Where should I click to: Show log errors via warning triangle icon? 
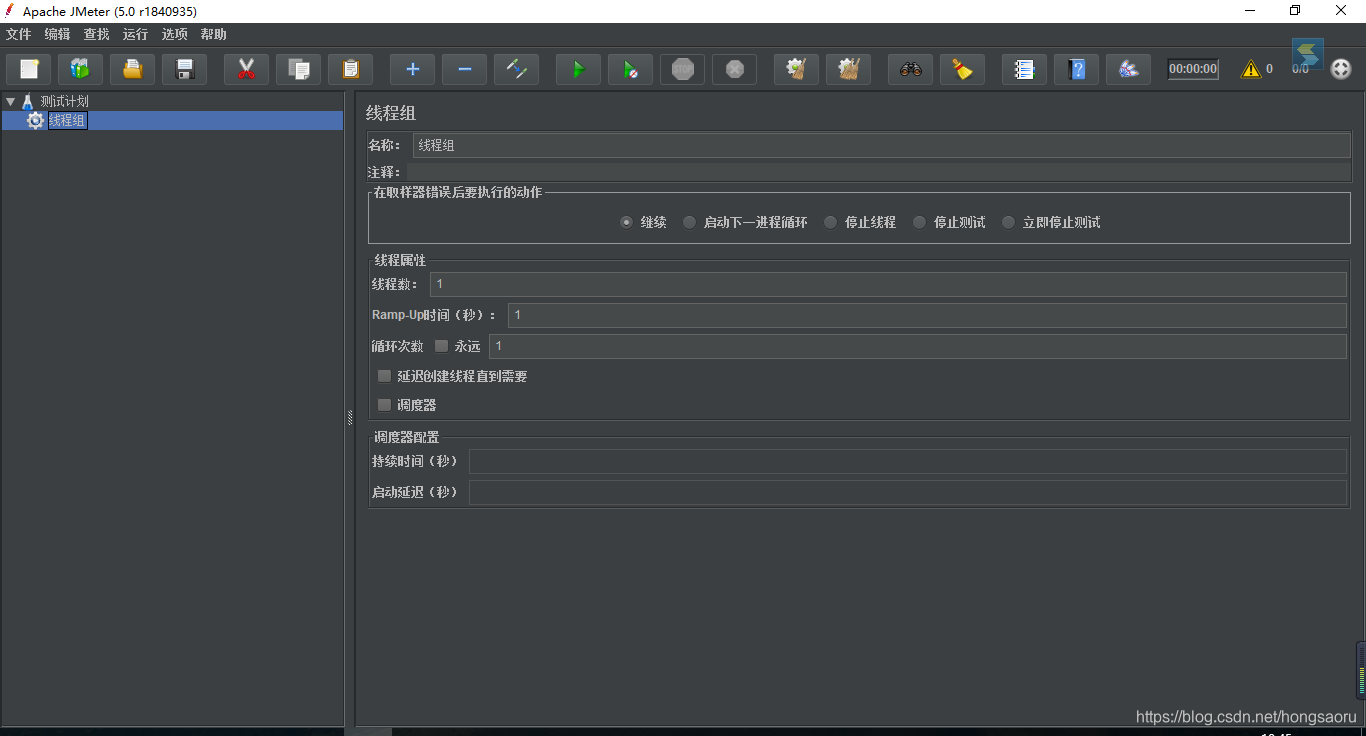tap(1251, 69)
